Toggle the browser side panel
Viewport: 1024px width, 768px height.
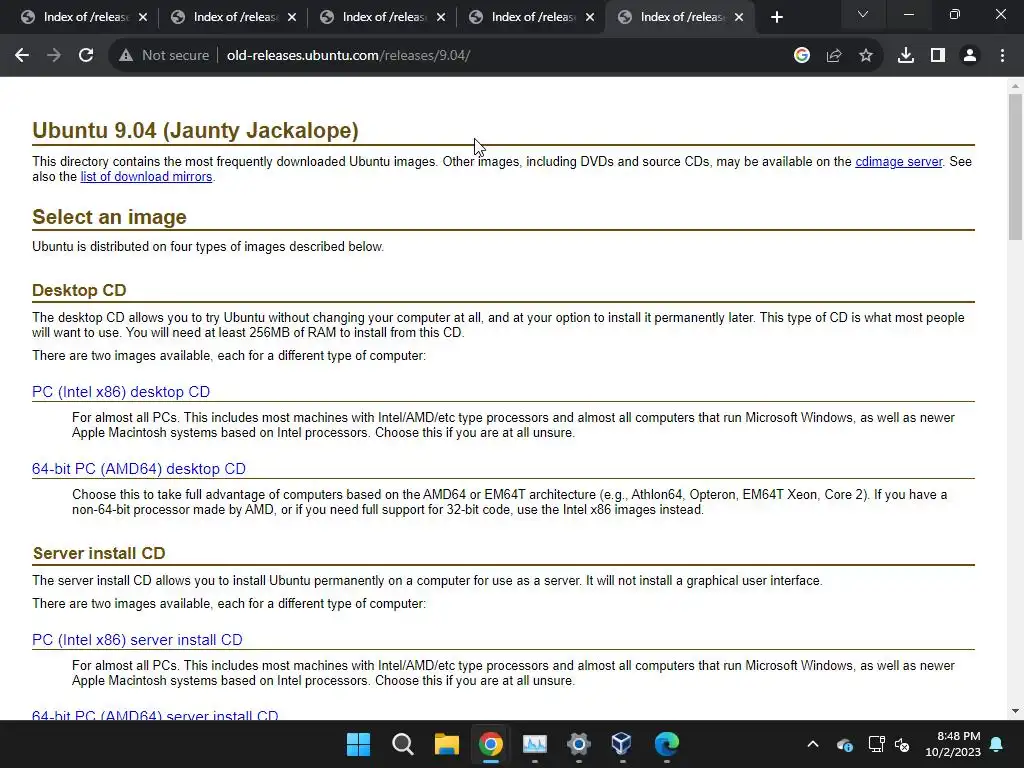[938, 56]
